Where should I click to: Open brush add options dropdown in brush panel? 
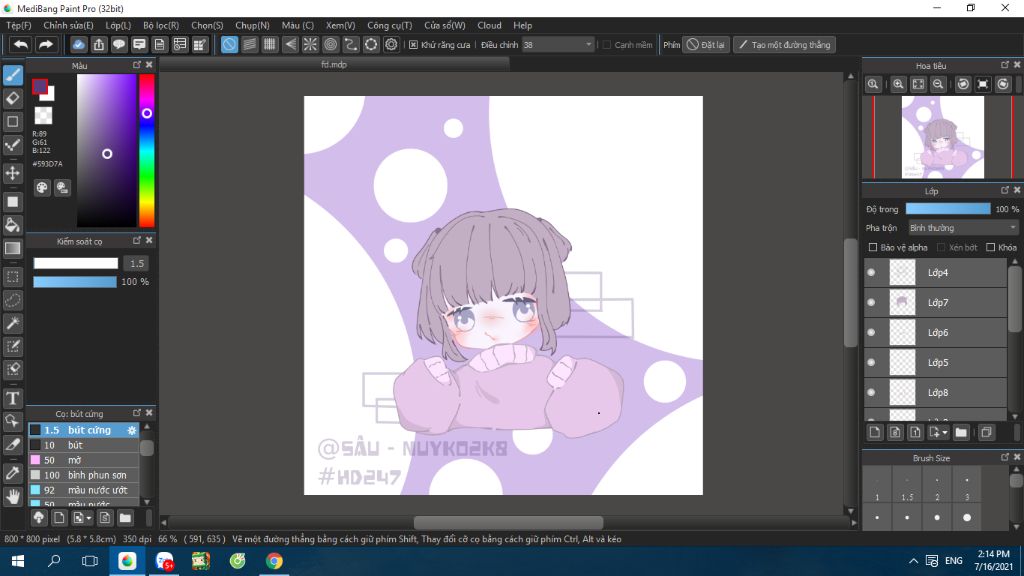(88, 519)
